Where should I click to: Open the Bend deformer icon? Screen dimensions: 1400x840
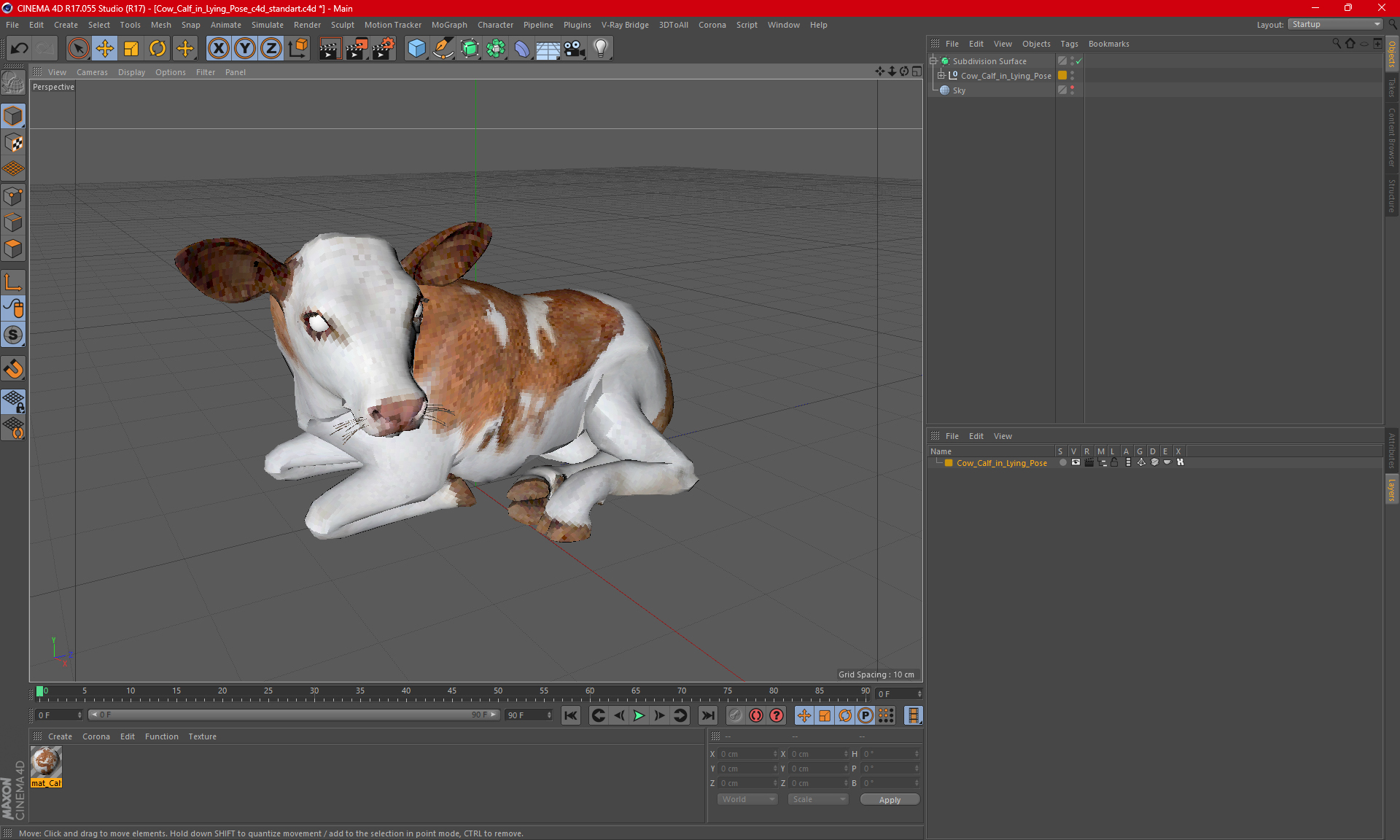pyautogui.click(x=522, y=49)
